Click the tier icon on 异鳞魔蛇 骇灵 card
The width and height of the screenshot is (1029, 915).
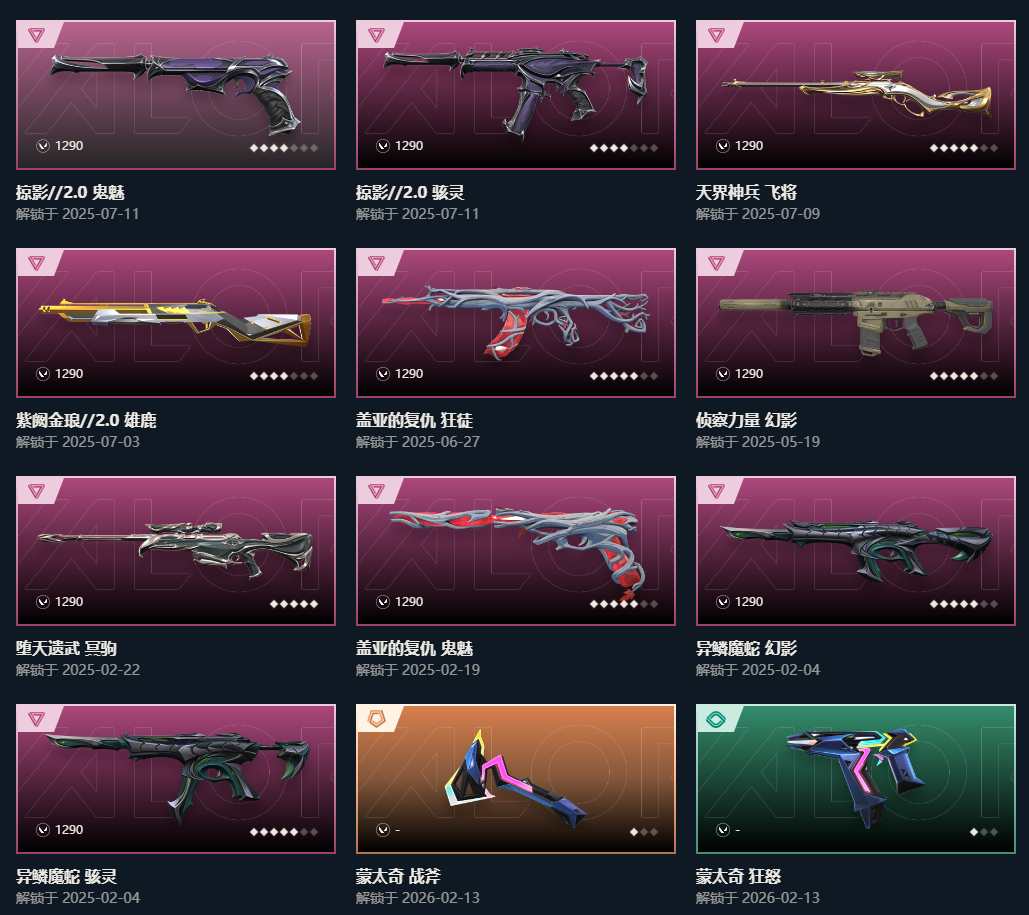[36, 719]
